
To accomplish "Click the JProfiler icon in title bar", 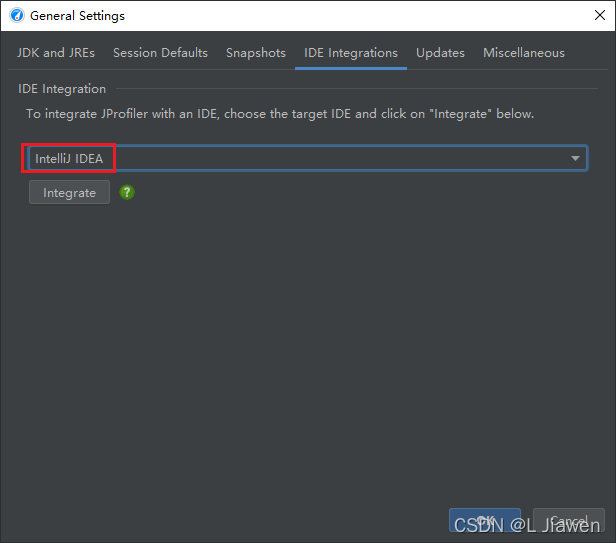I will (x=17, y=16).
